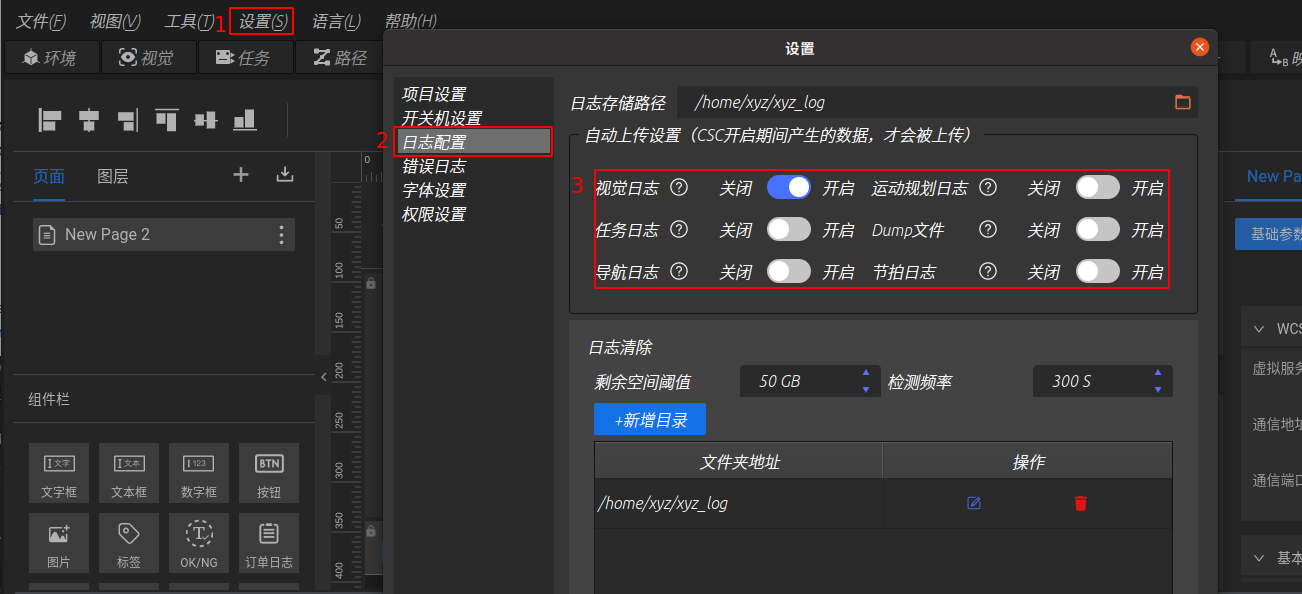Select 项目设置 in settings list
Image resolution: width=1302 pixels, height=594 pixels.
(434, 94)
